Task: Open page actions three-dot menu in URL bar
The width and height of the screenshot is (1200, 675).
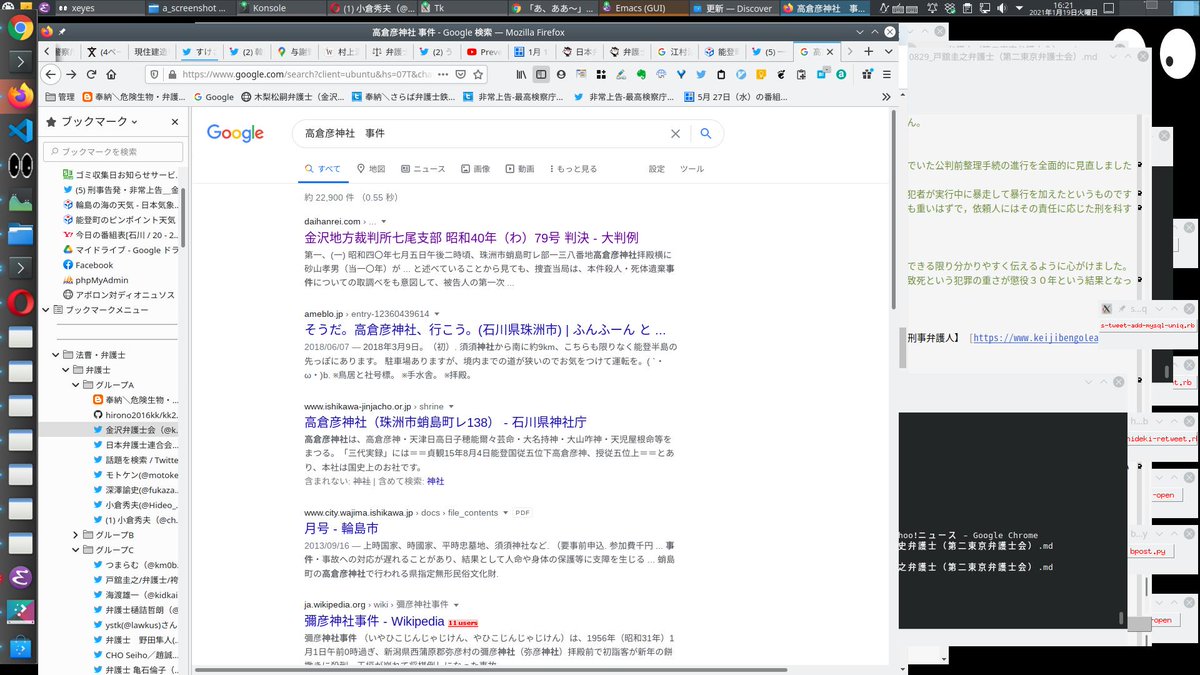Action: tap(443, 74)
